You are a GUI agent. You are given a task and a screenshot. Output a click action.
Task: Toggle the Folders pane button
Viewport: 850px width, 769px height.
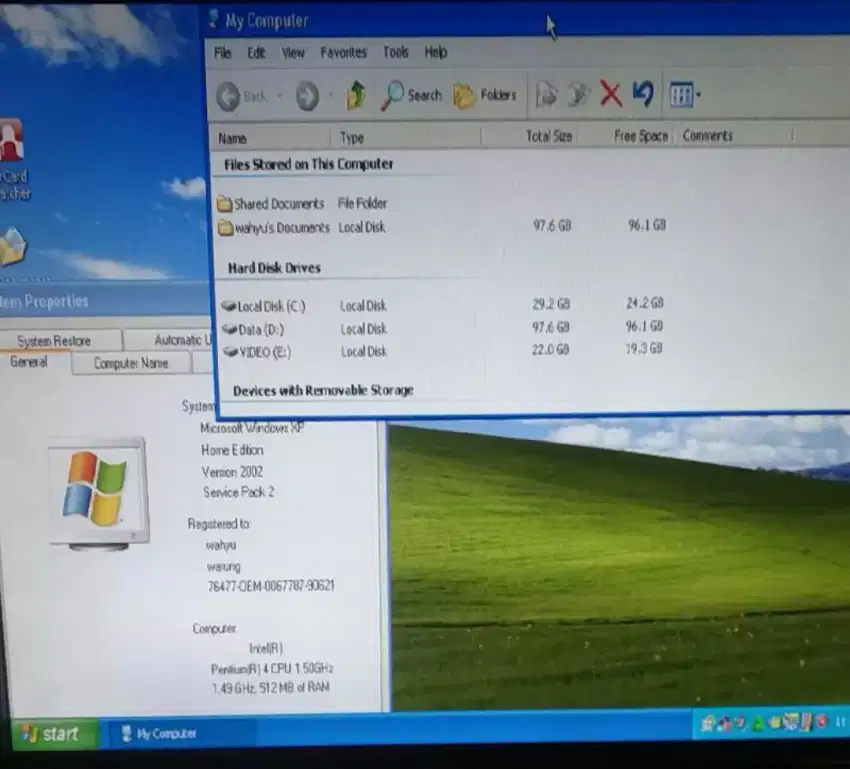[485, 95]
